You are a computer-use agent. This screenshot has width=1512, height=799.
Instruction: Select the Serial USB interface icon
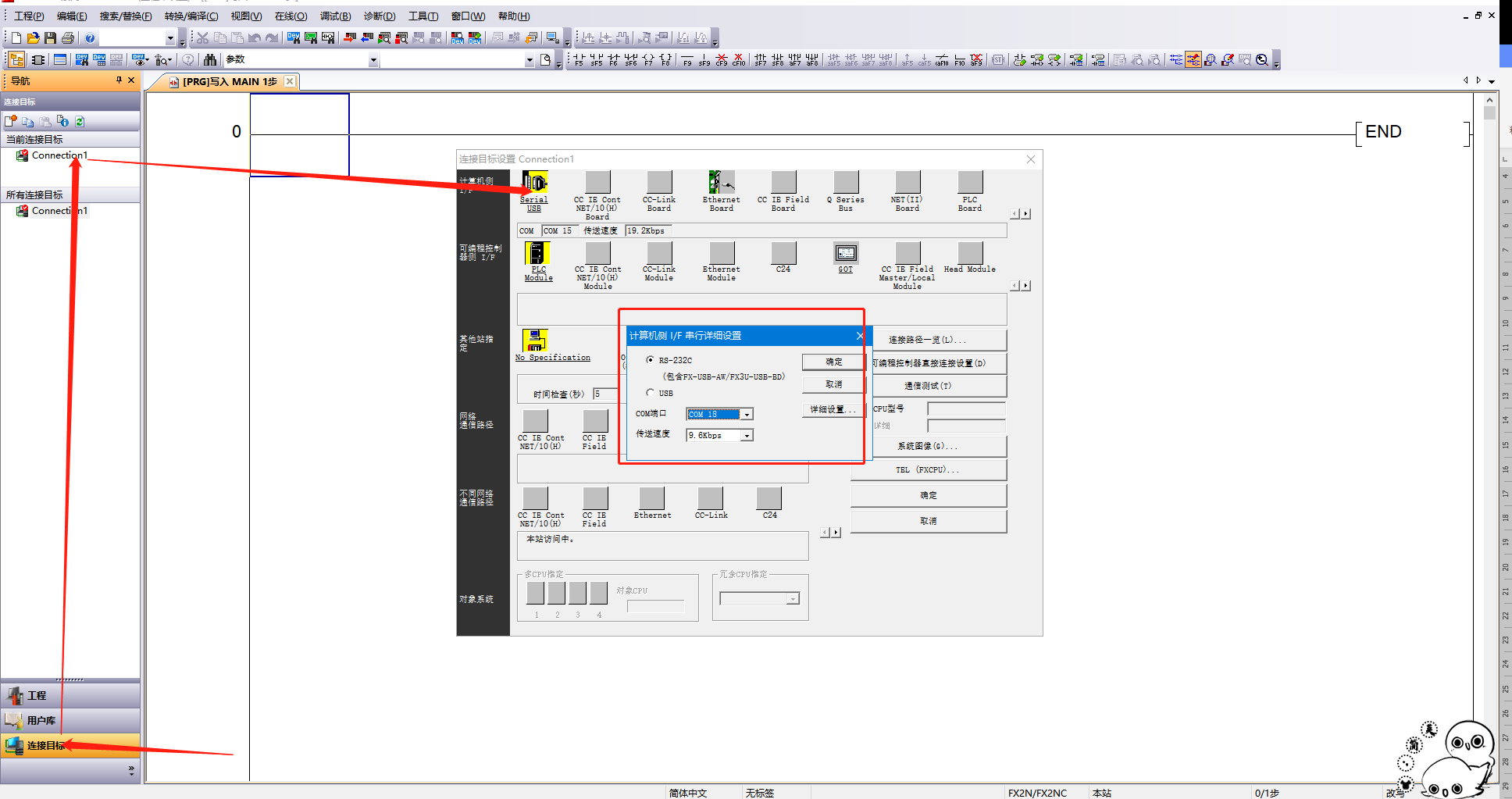[x=535, y=183]
